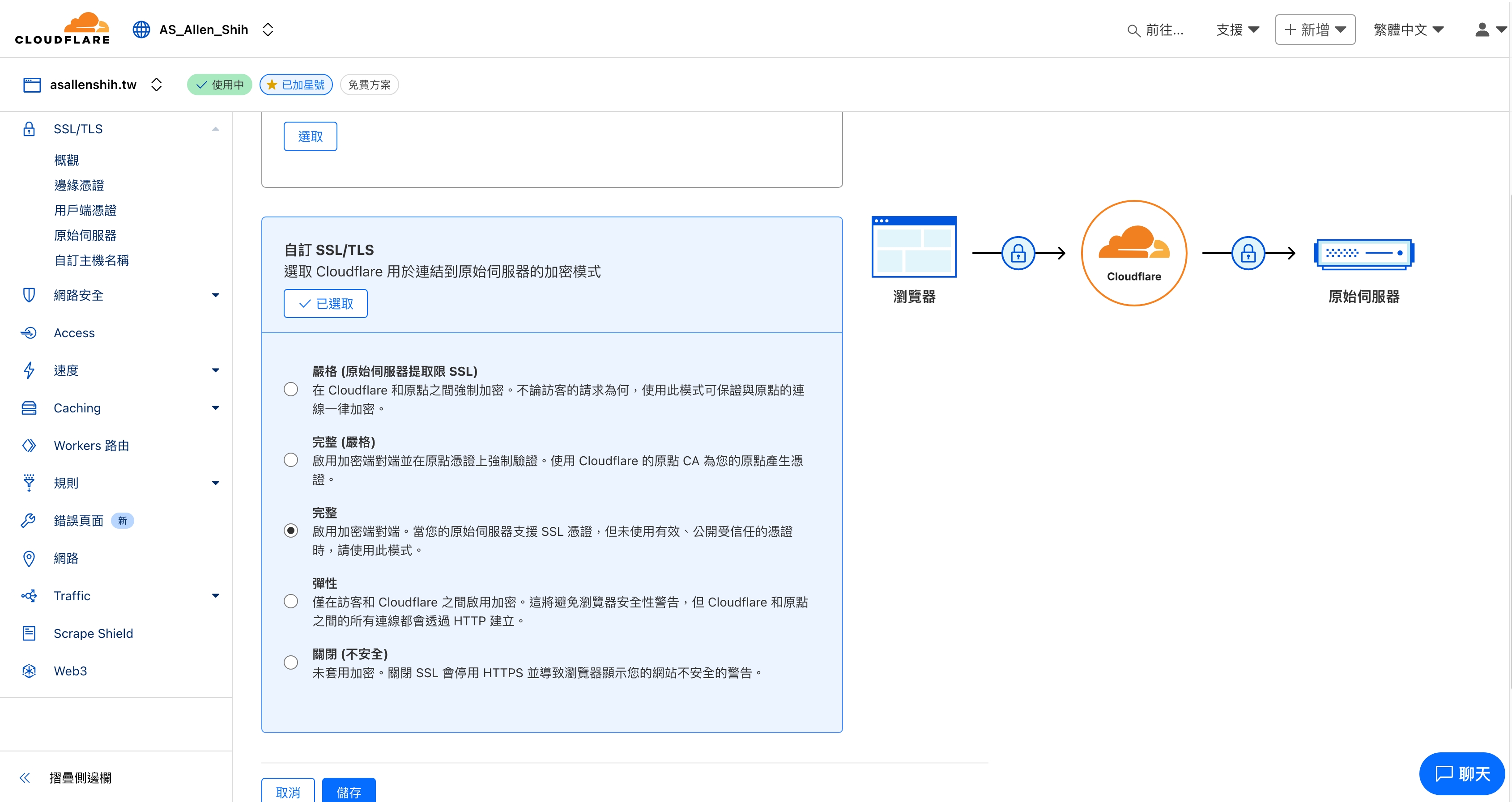Expand the Caching sidebar section
The width and height of the screenshot is (1512, 802).
tap(215, 408)
